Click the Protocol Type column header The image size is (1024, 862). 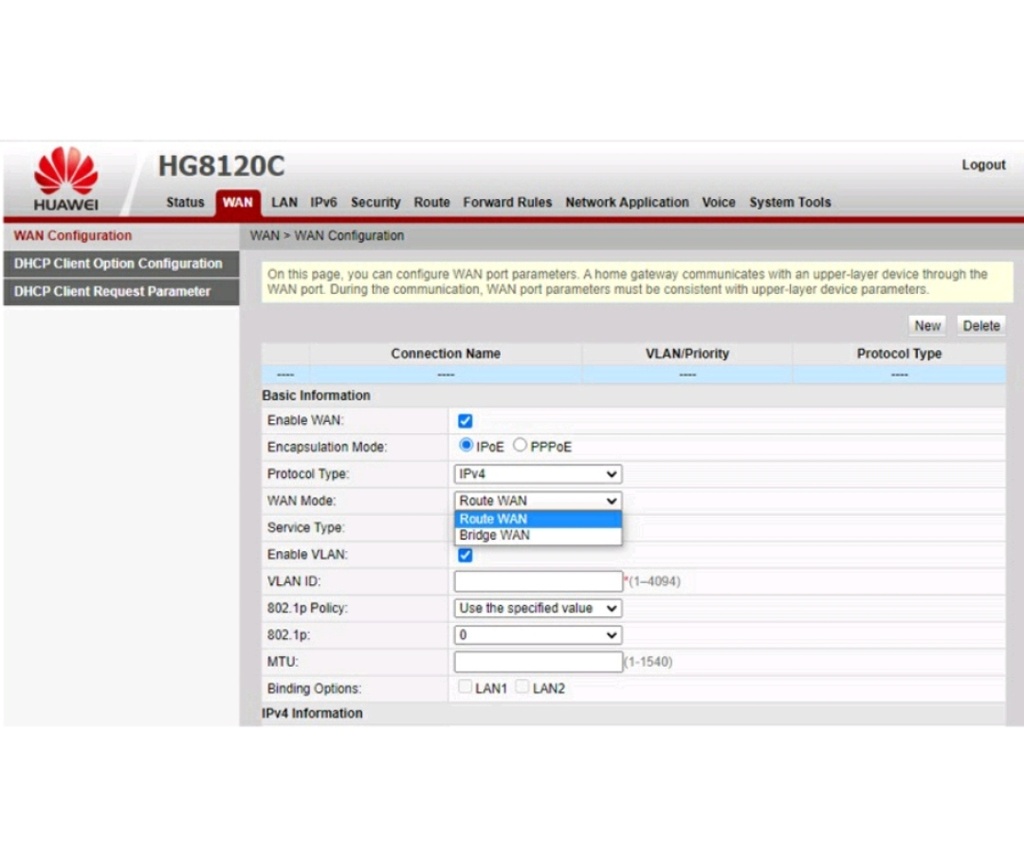pos(899,354)
